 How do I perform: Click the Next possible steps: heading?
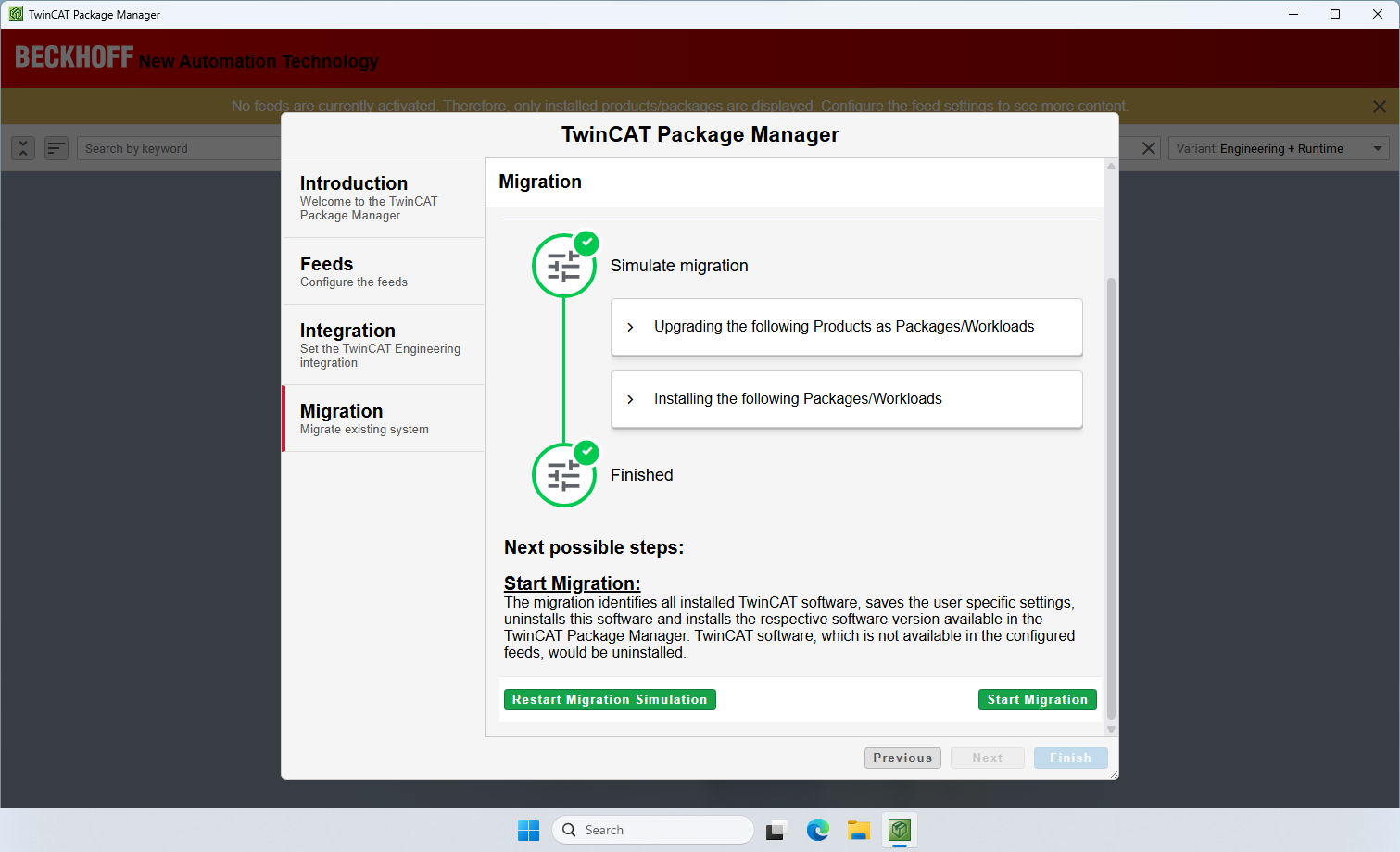click(594, 547)
